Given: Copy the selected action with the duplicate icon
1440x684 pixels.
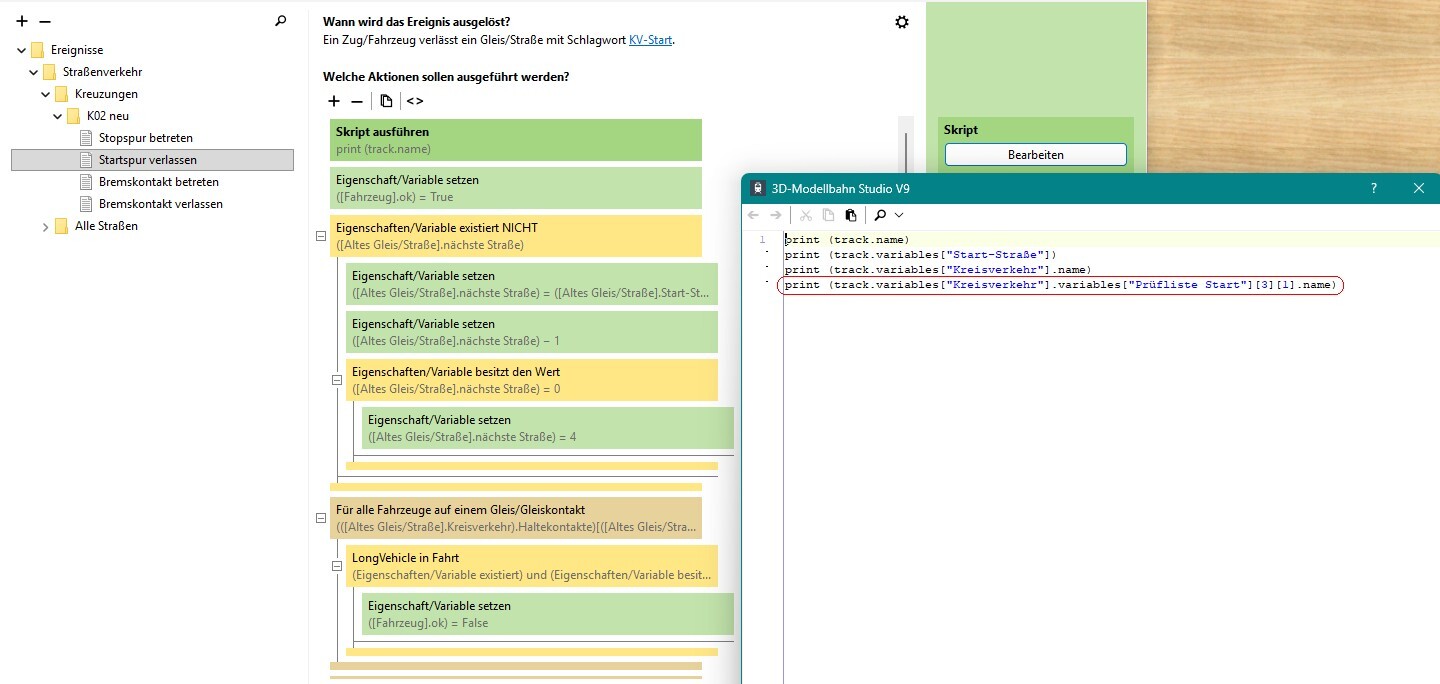Looking at the screenshot, I should [x=386, y=101].
